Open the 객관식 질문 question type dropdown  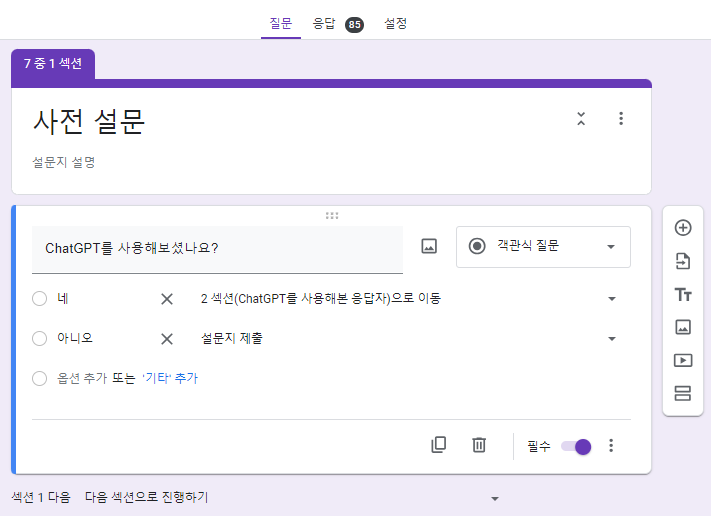(543, 247)
